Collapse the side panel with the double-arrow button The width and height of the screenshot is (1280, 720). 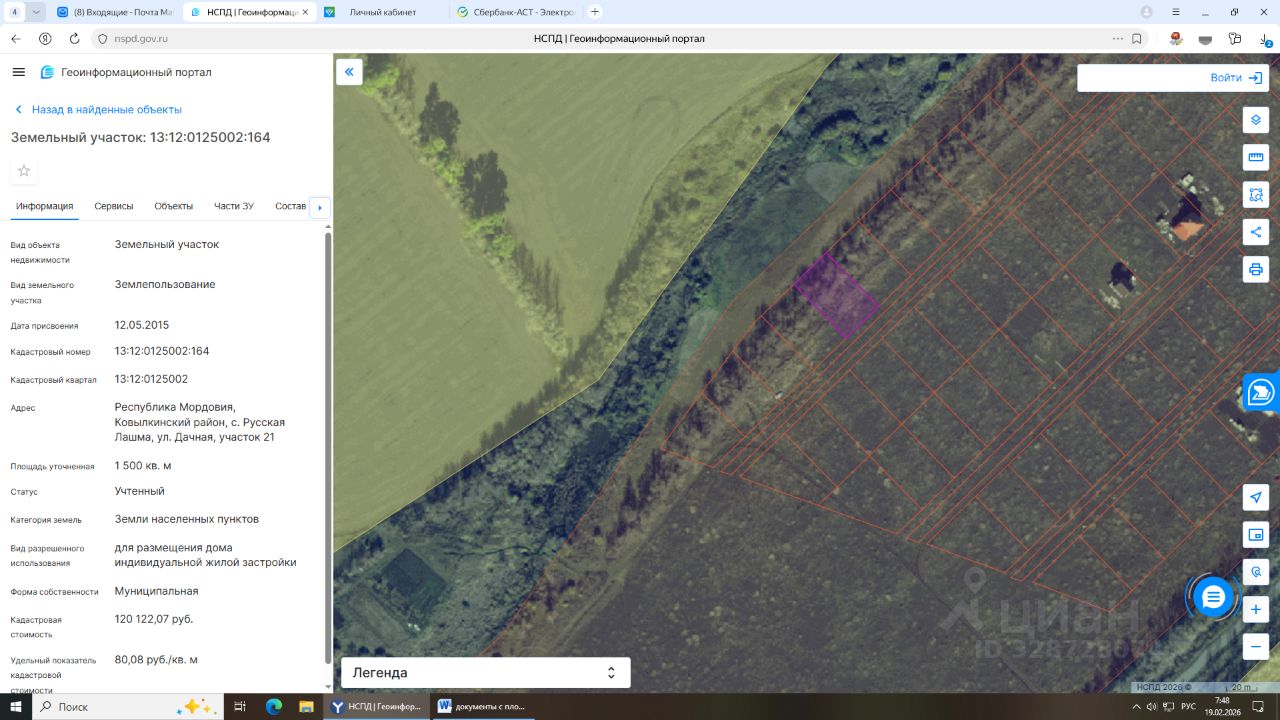pyautogui.click(x=349, y=72)
